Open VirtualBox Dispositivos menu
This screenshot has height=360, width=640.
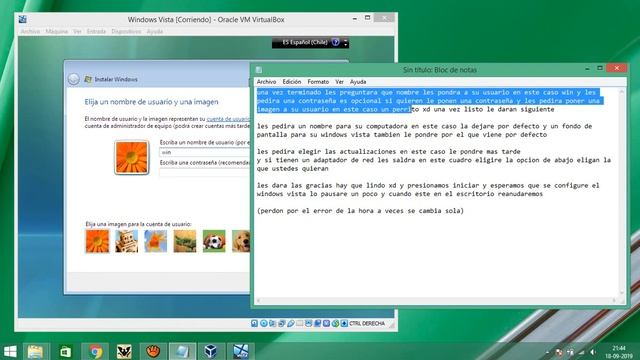coord(126,31)
